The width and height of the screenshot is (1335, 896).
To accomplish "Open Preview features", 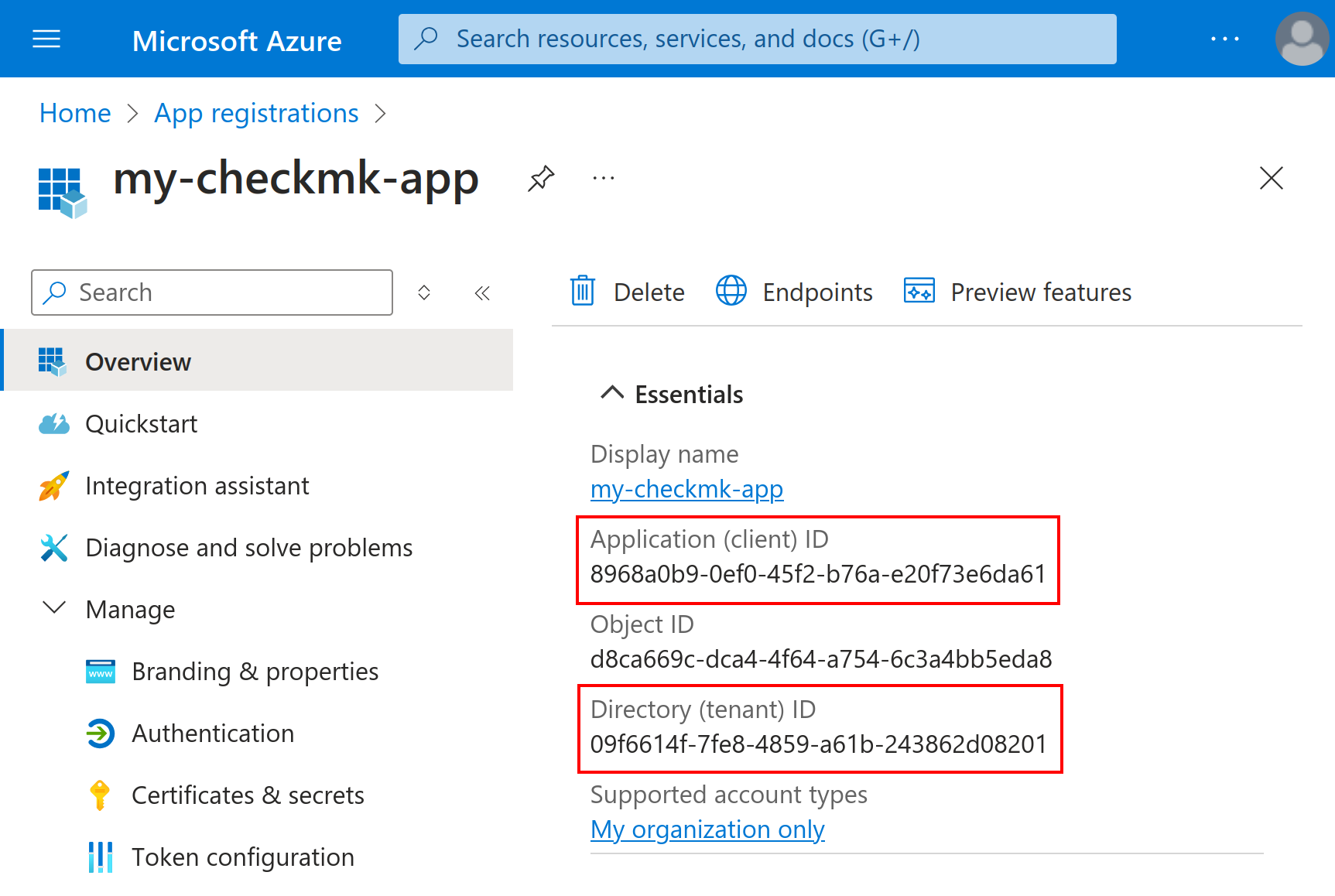I will 1018,292.
